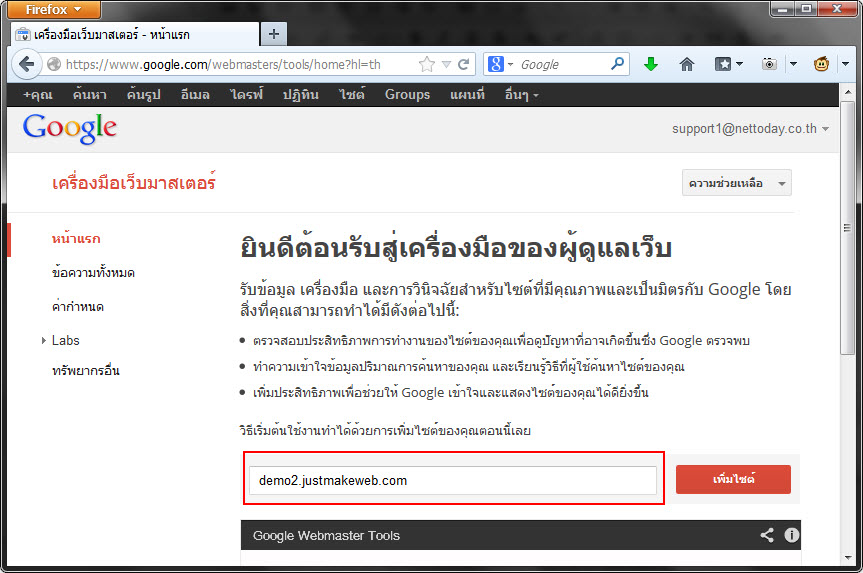Click the vertical scrollbar thumb
The height and width of the screenshot is (573, 863).
[848, 227]
